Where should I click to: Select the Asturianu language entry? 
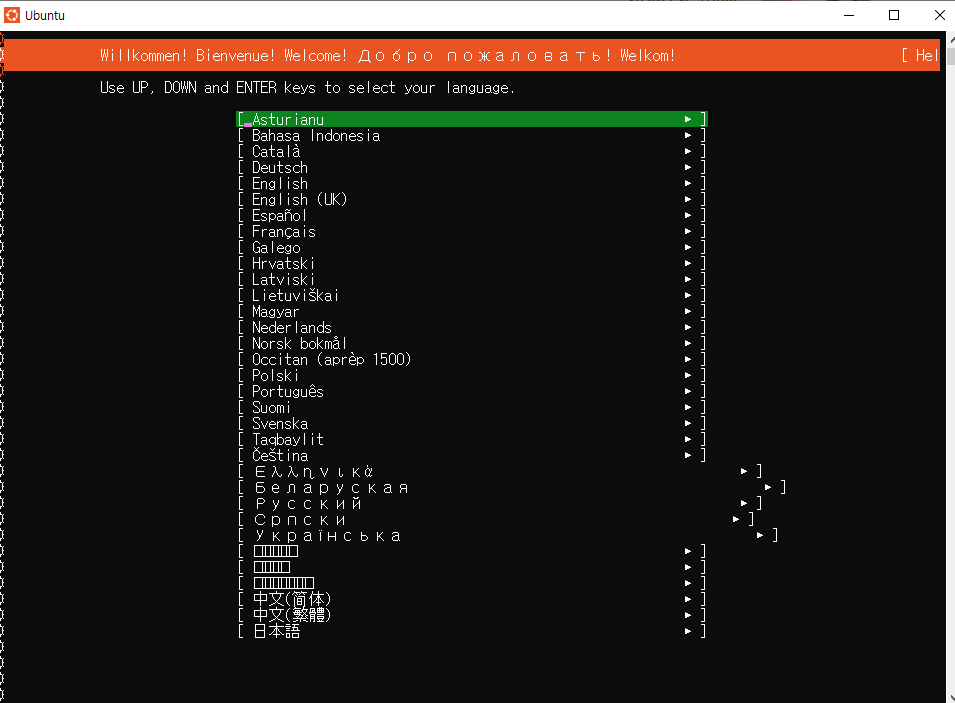click(472, 119)
